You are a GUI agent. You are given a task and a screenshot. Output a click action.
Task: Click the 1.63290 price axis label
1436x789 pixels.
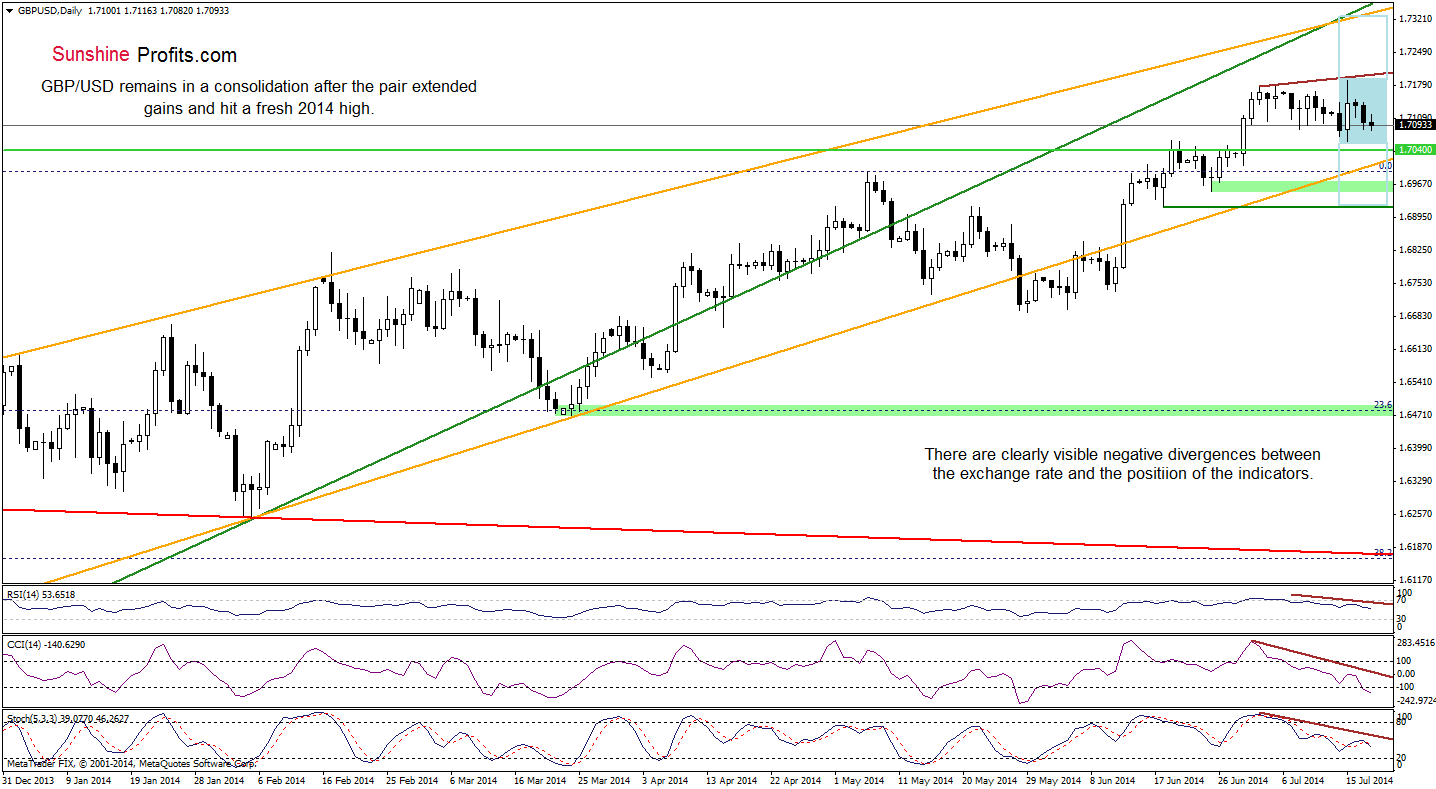pyautogui.click(x=1415, y=481)
